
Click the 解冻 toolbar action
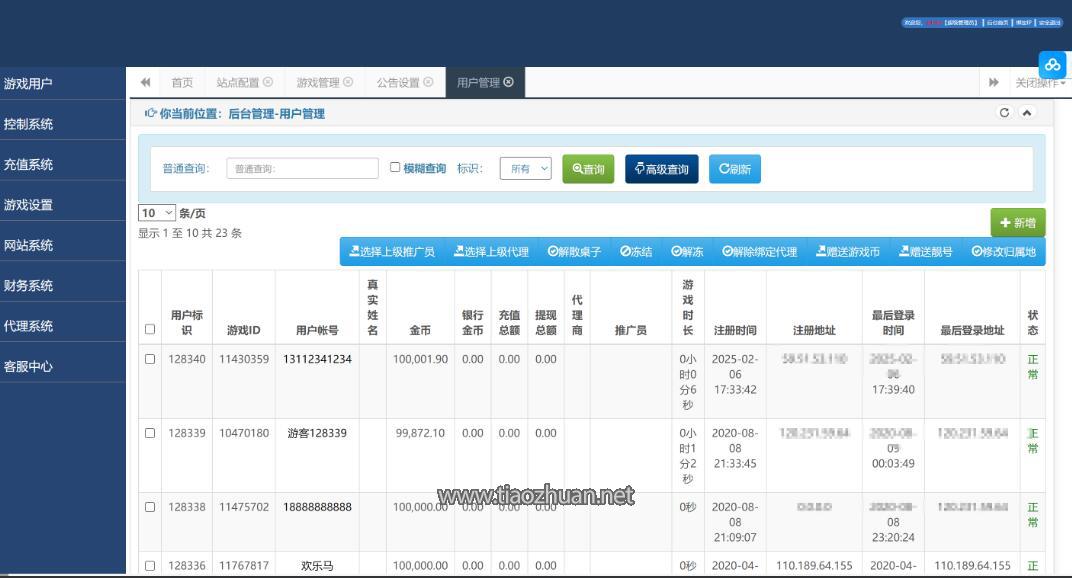687,252
